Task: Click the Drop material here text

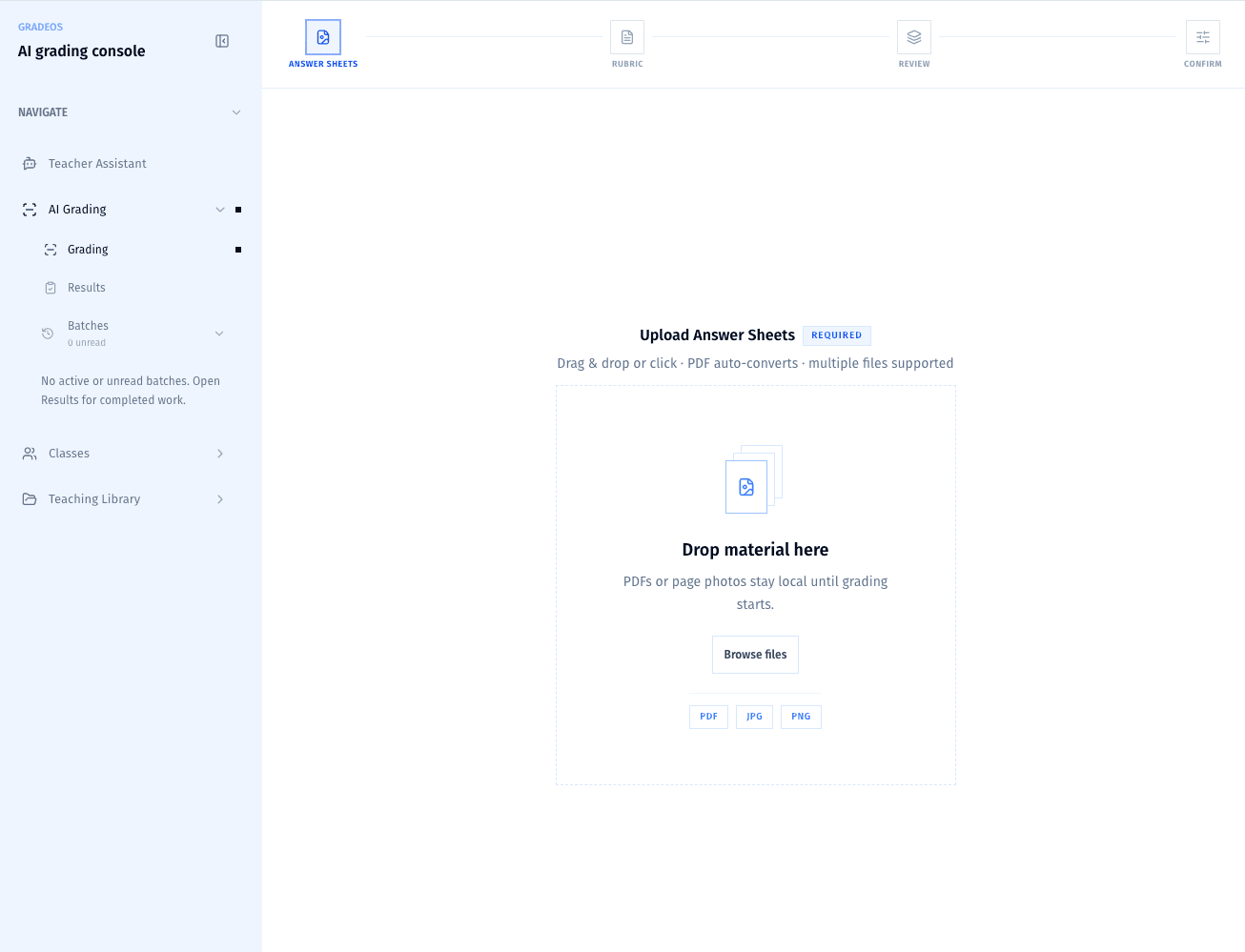Action: (x=755, y=550)
